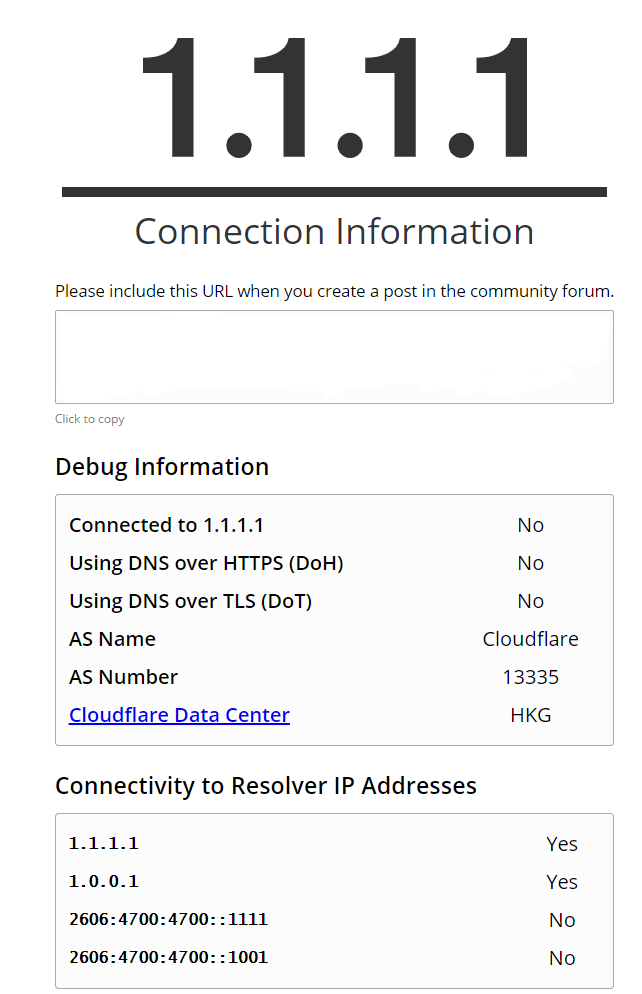The width and height of the screenshot is (642, 994).
Task: Click the HKG data center code
Action: pyautogui.click(x=530, y=715)
